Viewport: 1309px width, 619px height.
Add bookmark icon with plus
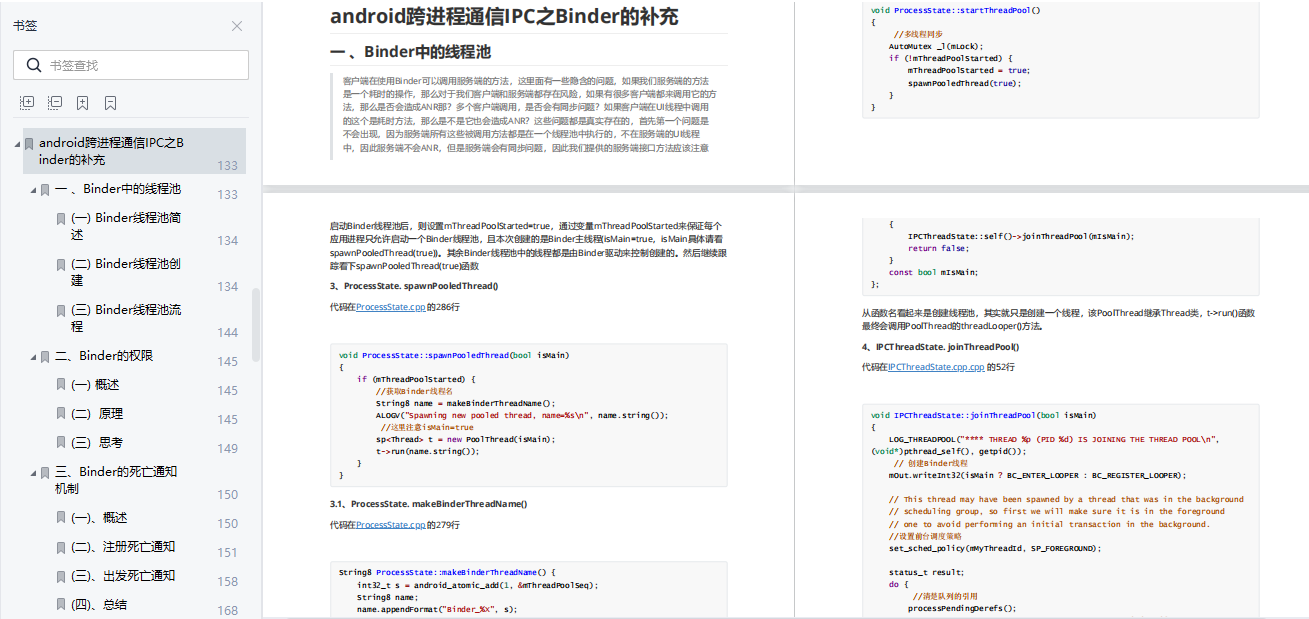click(x=83, y=102)
